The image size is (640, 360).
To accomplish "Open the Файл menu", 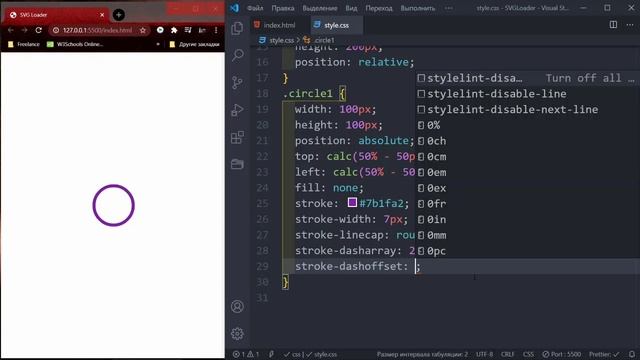I will [255, 8].
